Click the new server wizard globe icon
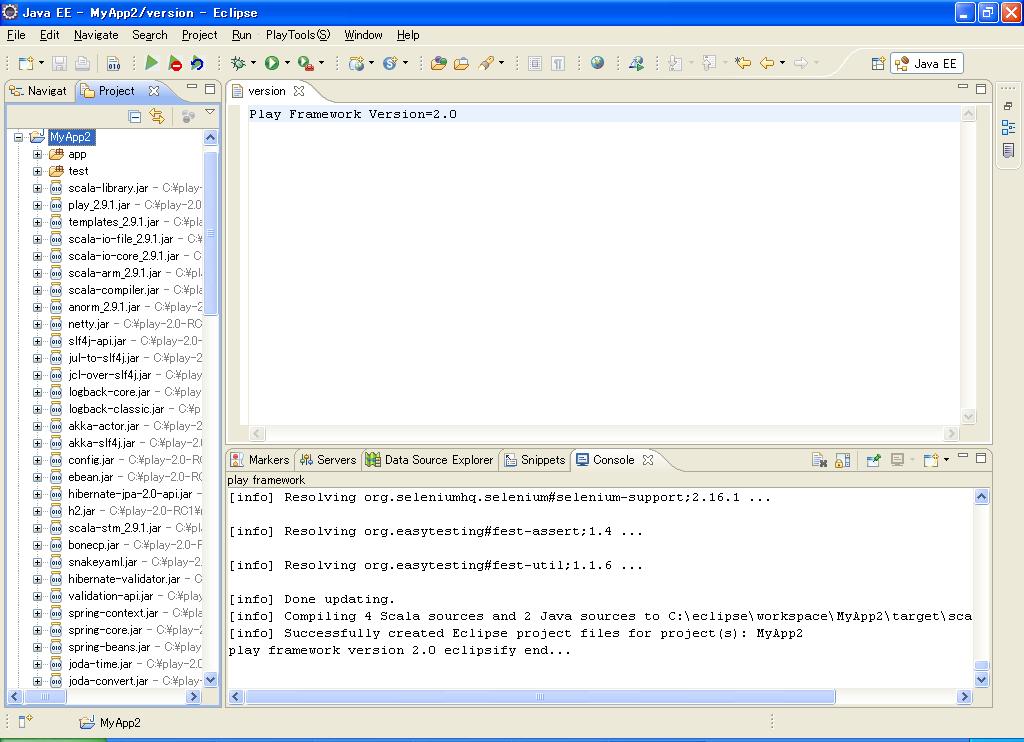 (357, 63)
